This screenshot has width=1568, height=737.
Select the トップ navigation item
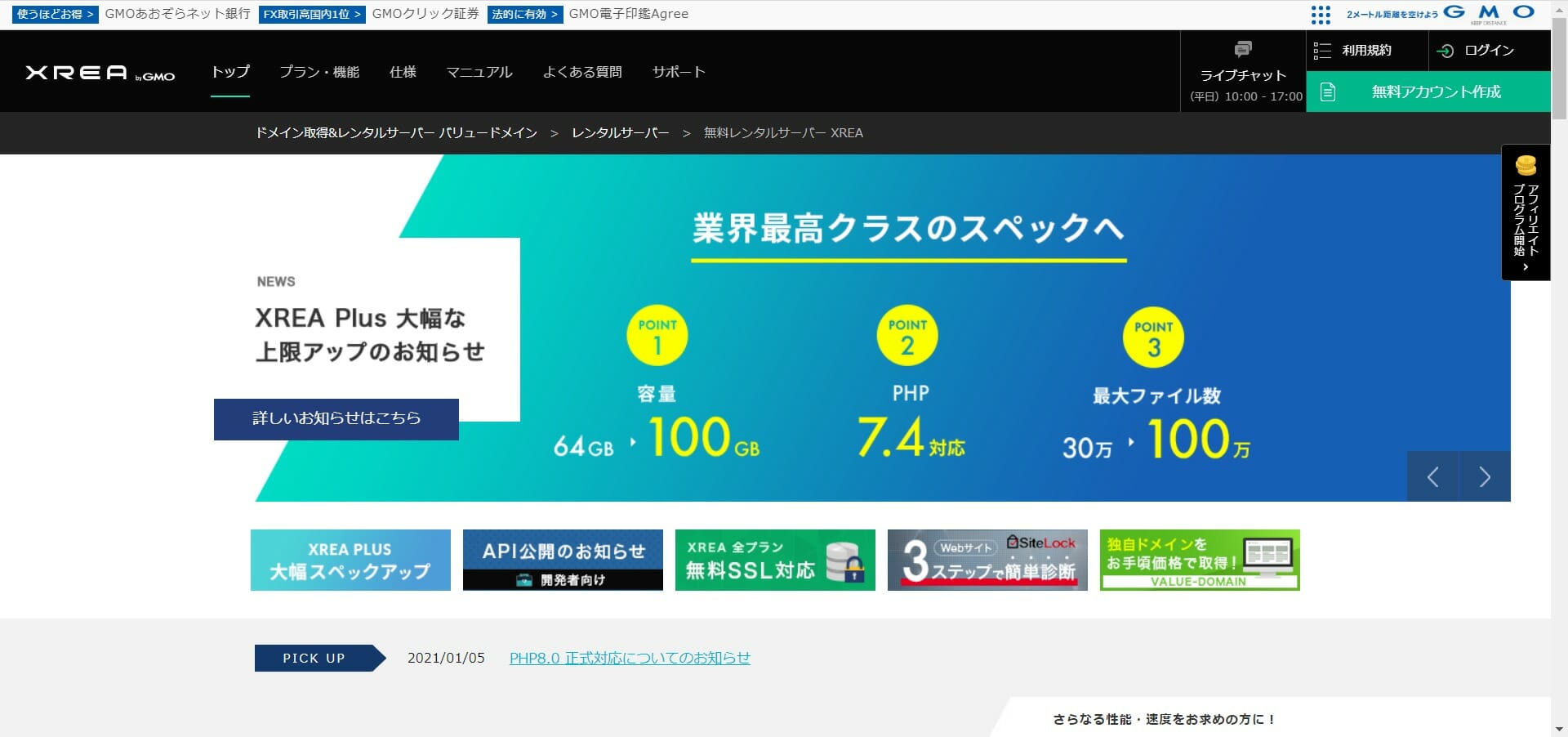click(230, 72)
